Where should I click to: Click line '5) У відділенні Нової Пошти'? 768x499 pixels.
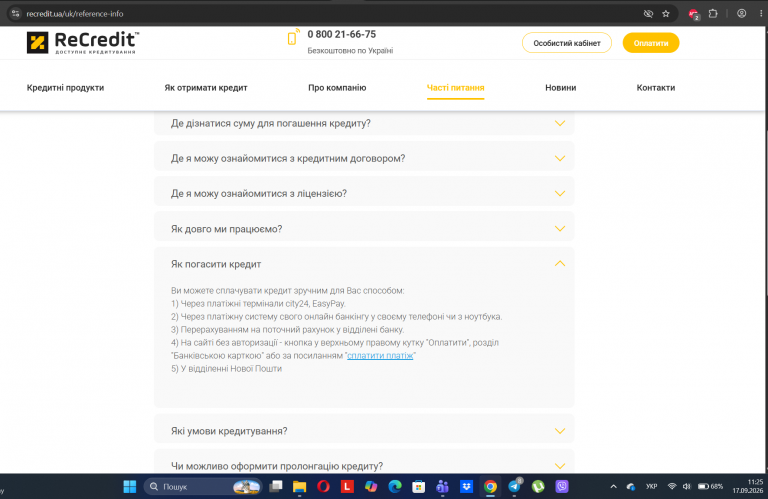click(226, 369)
